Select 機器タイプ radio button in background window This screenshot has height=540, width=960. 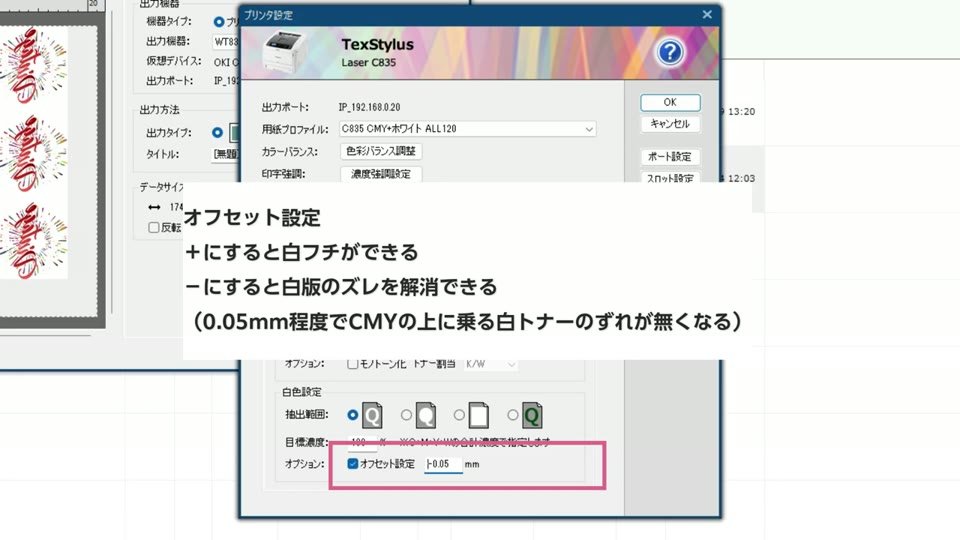(x=219, y=21)
